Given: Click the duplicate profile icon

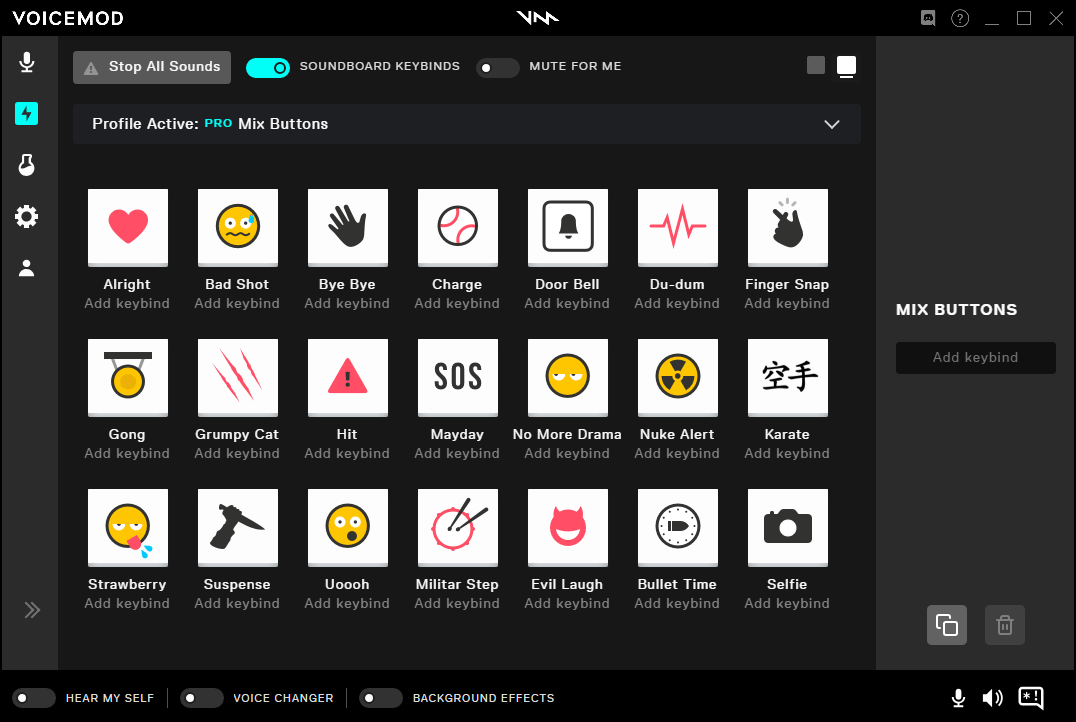Looking at the screenshot, I should point(946,625).
